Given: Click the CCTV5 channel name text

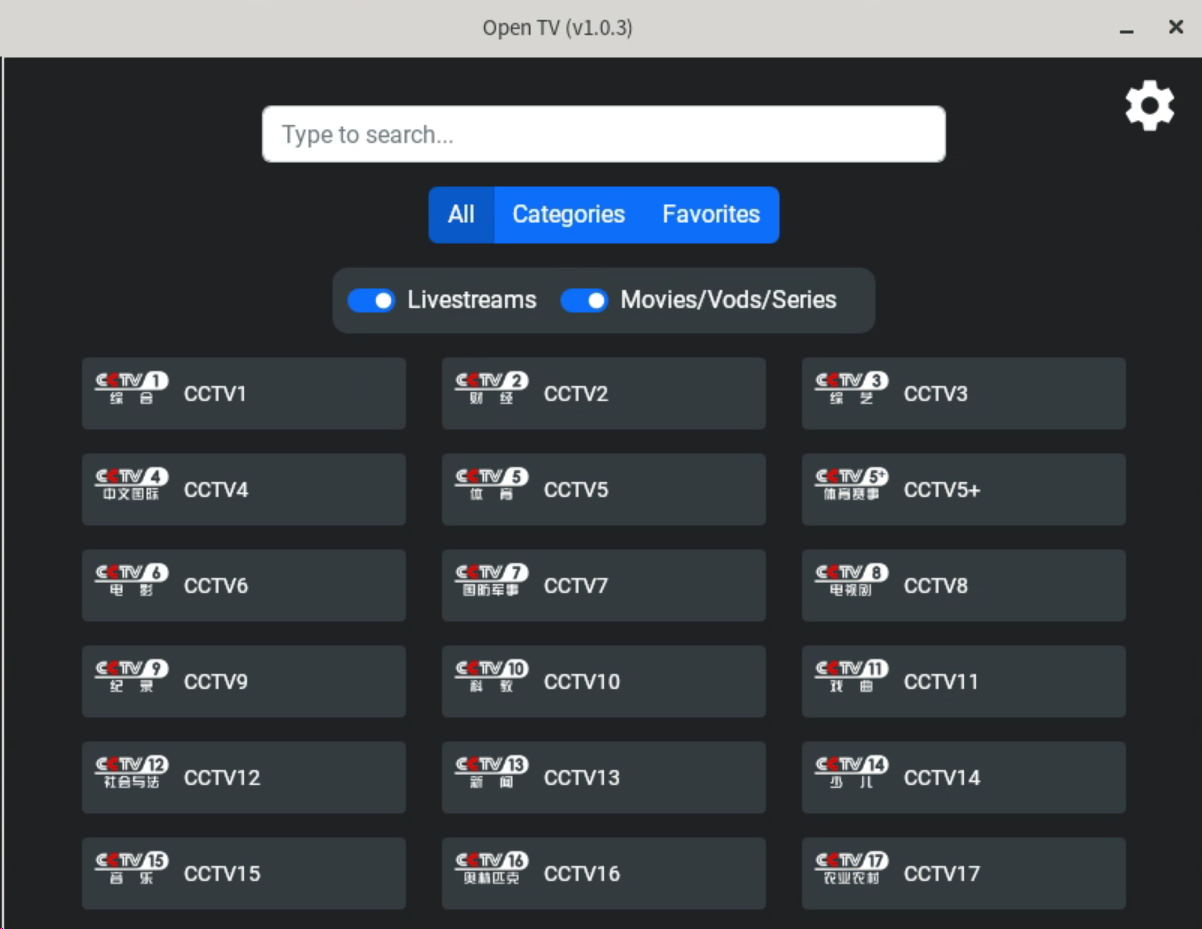Looking at the screenshot, I should pos(576,490).
